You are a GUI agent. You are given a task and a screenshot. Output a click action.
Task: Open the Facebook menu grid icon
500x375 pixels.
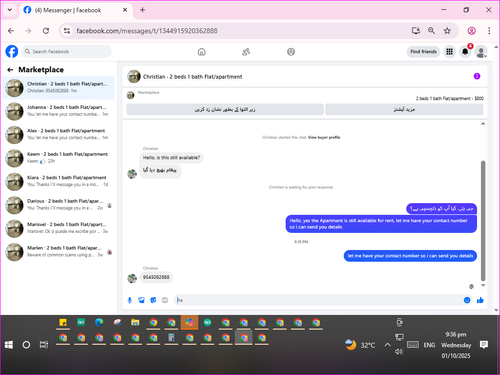click(450, 52)
